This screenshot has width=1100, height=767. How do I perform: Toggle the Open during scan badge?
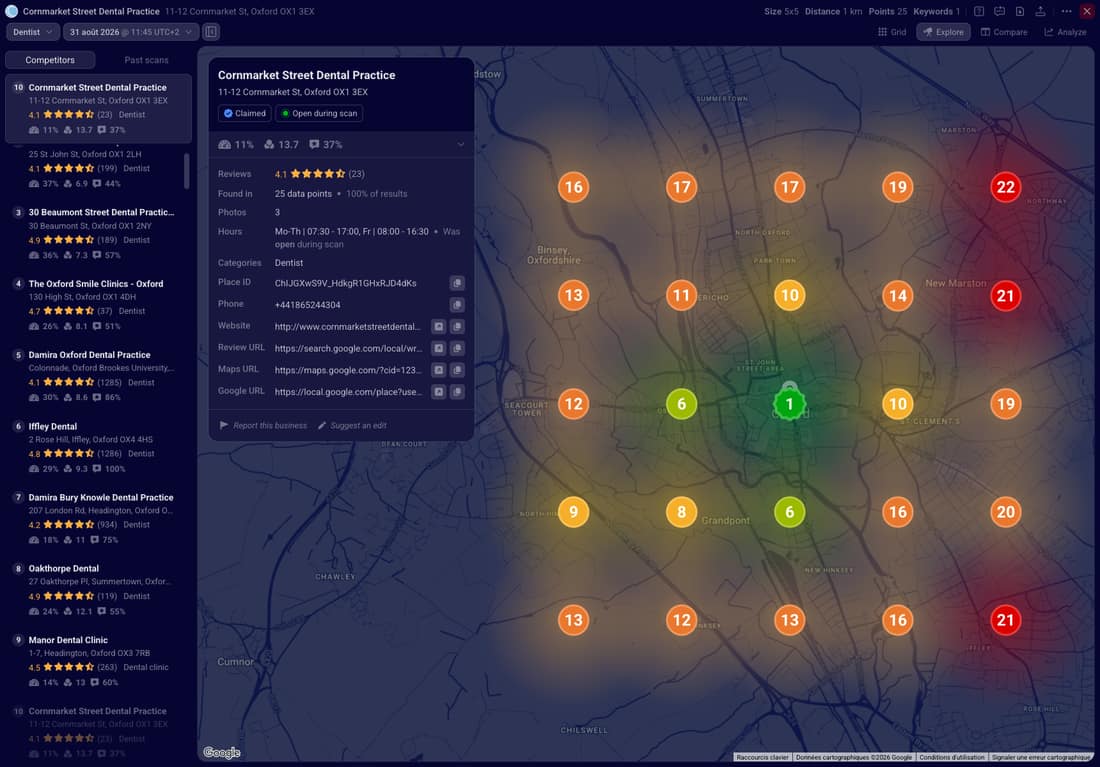(x=319, y=113)
